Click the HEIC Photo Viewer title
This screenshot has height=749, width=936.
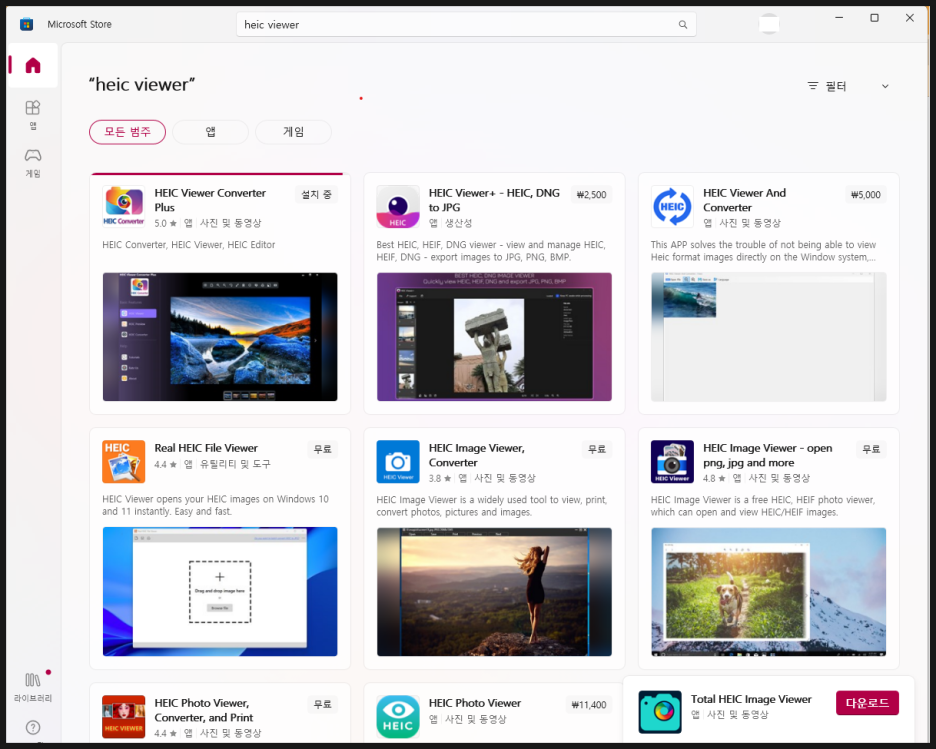[x=475, y=702]
